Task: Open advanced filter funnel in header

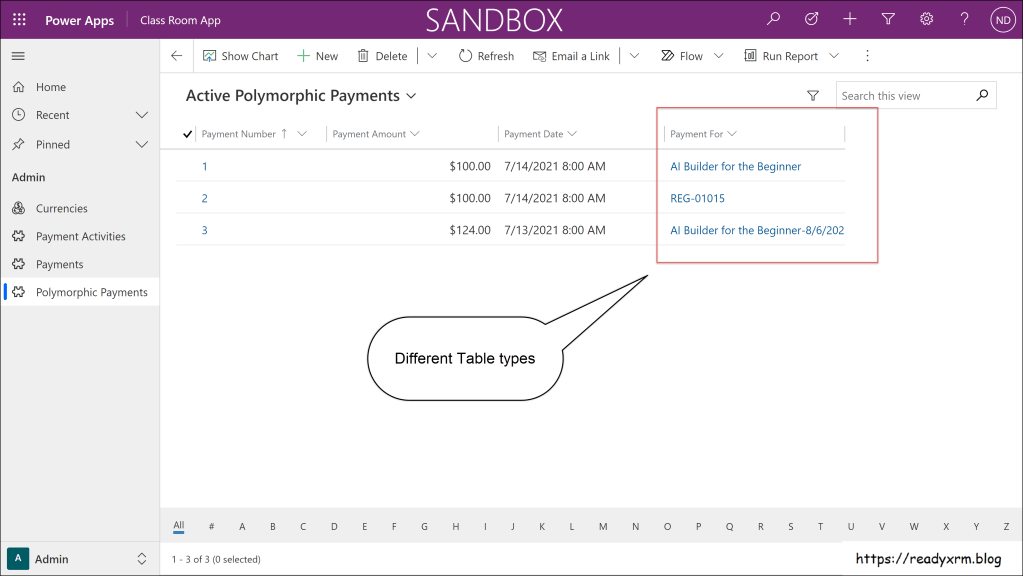Action: click(888, 19)
